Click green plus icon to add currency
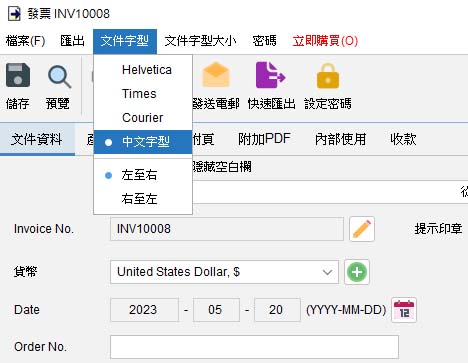Viewport: 468px width, 363px height. (357, 272)
